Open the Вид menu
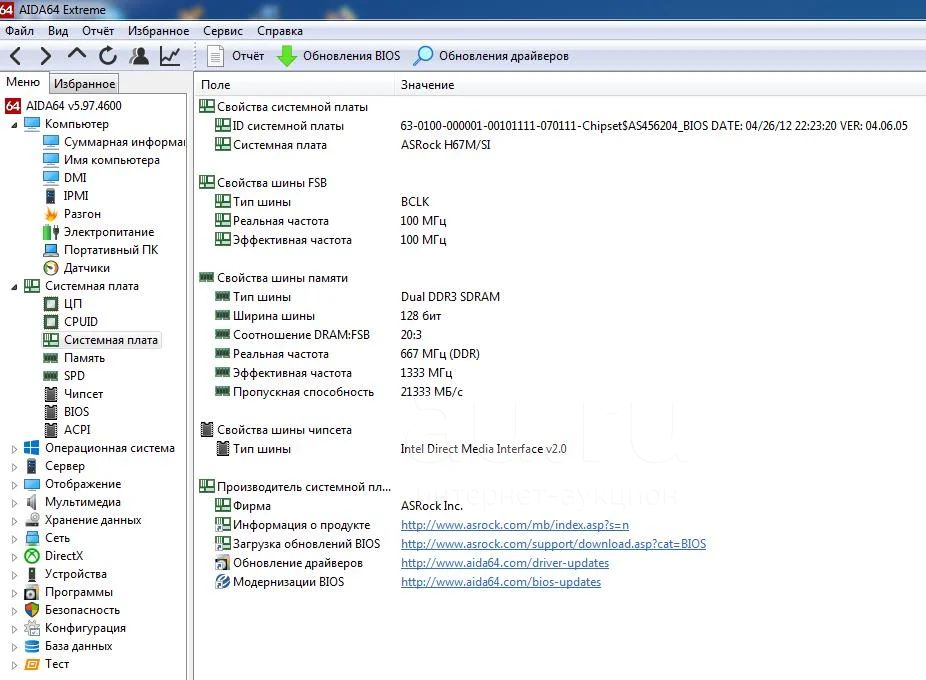The image size is (926, 680). [x=58, y=31]
